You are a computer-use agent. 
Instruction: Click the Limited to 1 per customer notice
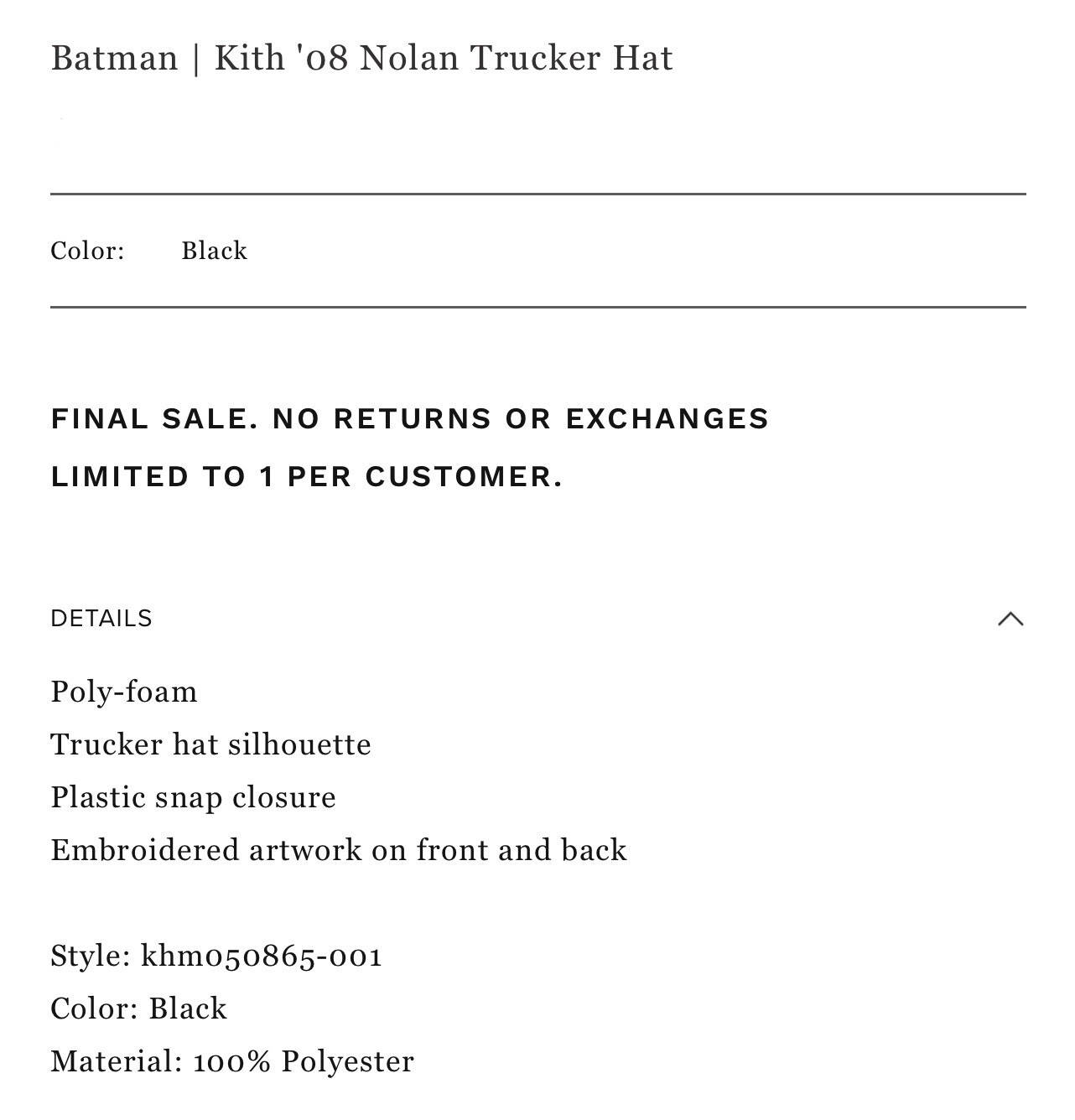(307, 476)
